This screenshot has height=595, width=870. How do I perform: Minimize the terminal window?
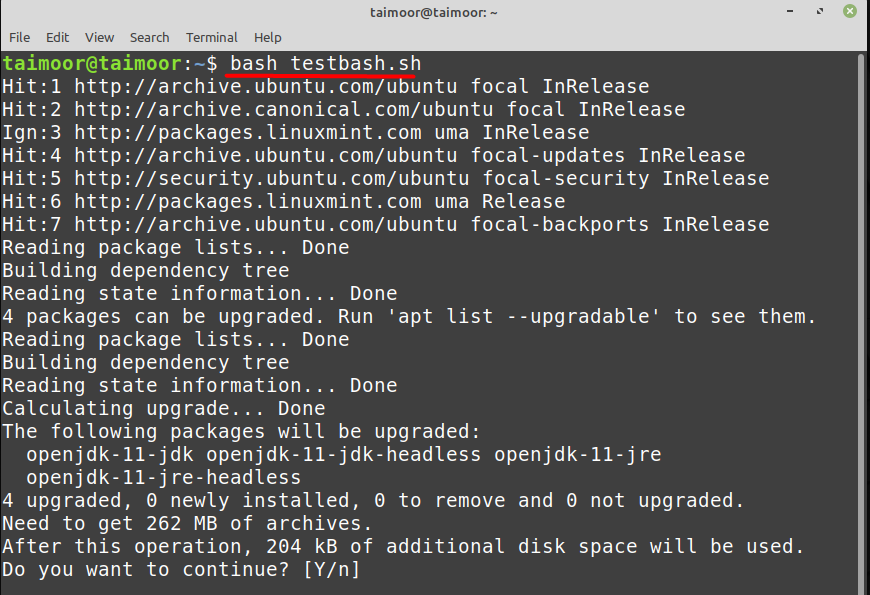pyautogui.click(x=790, y=11)
